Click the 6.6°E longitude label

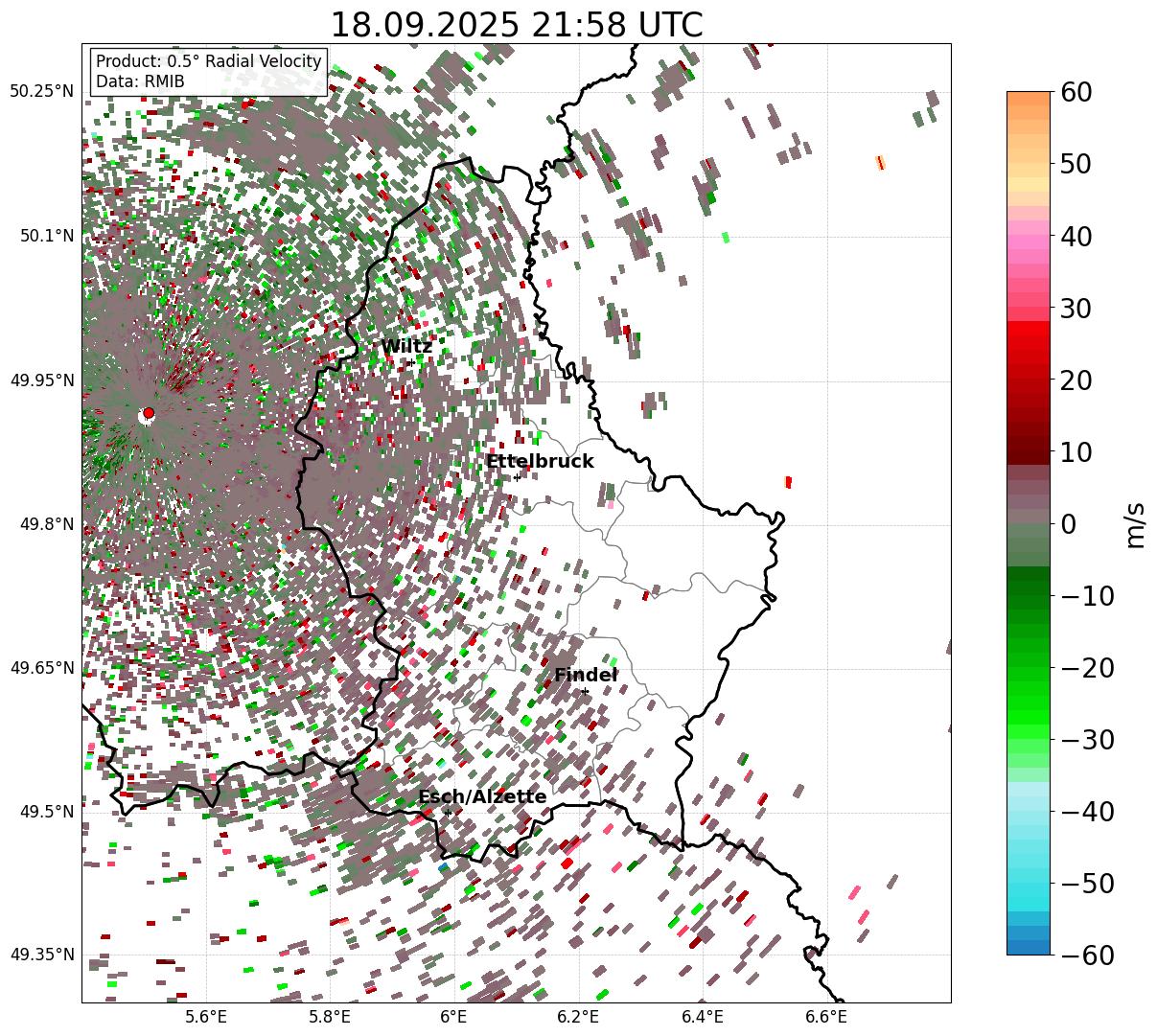pyautogui.click(x=826, y=1017)
